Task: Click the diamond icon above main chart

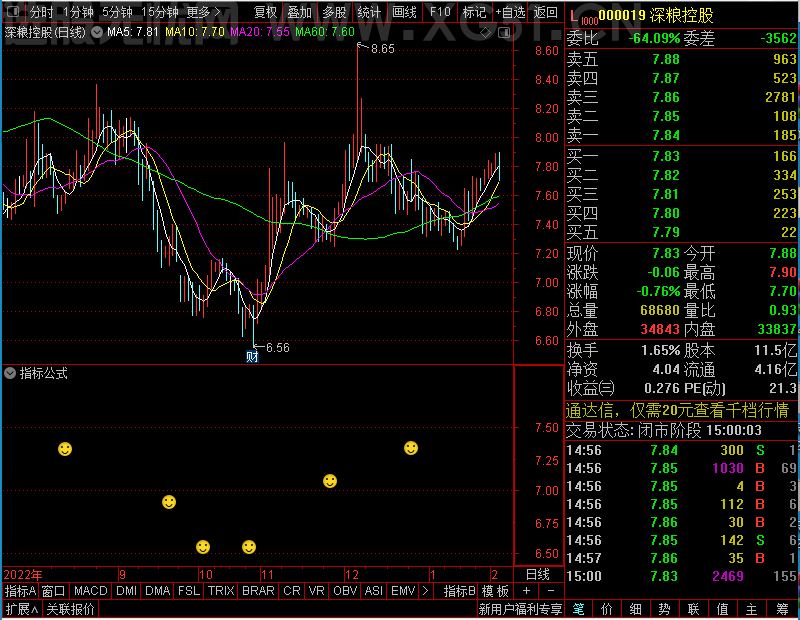Action: [x=486, y=33]
